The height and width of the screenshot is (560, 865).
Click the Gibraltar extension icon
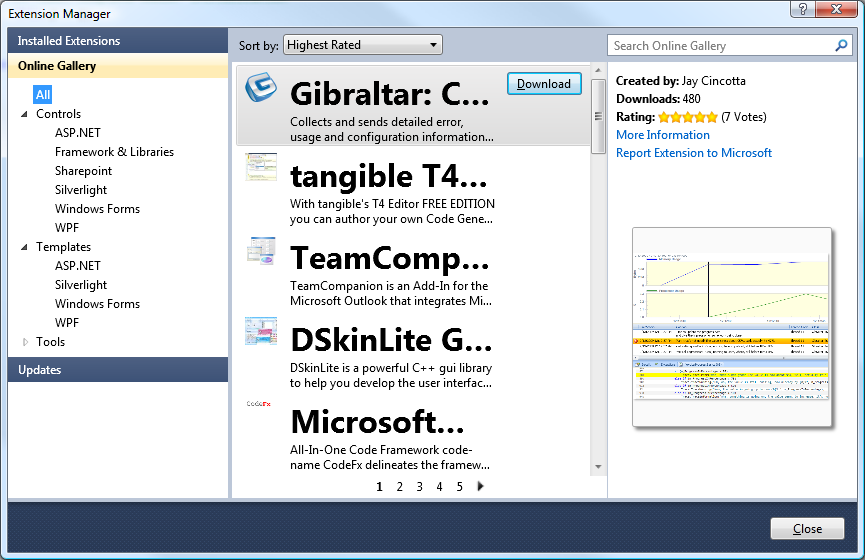[262, 91]
